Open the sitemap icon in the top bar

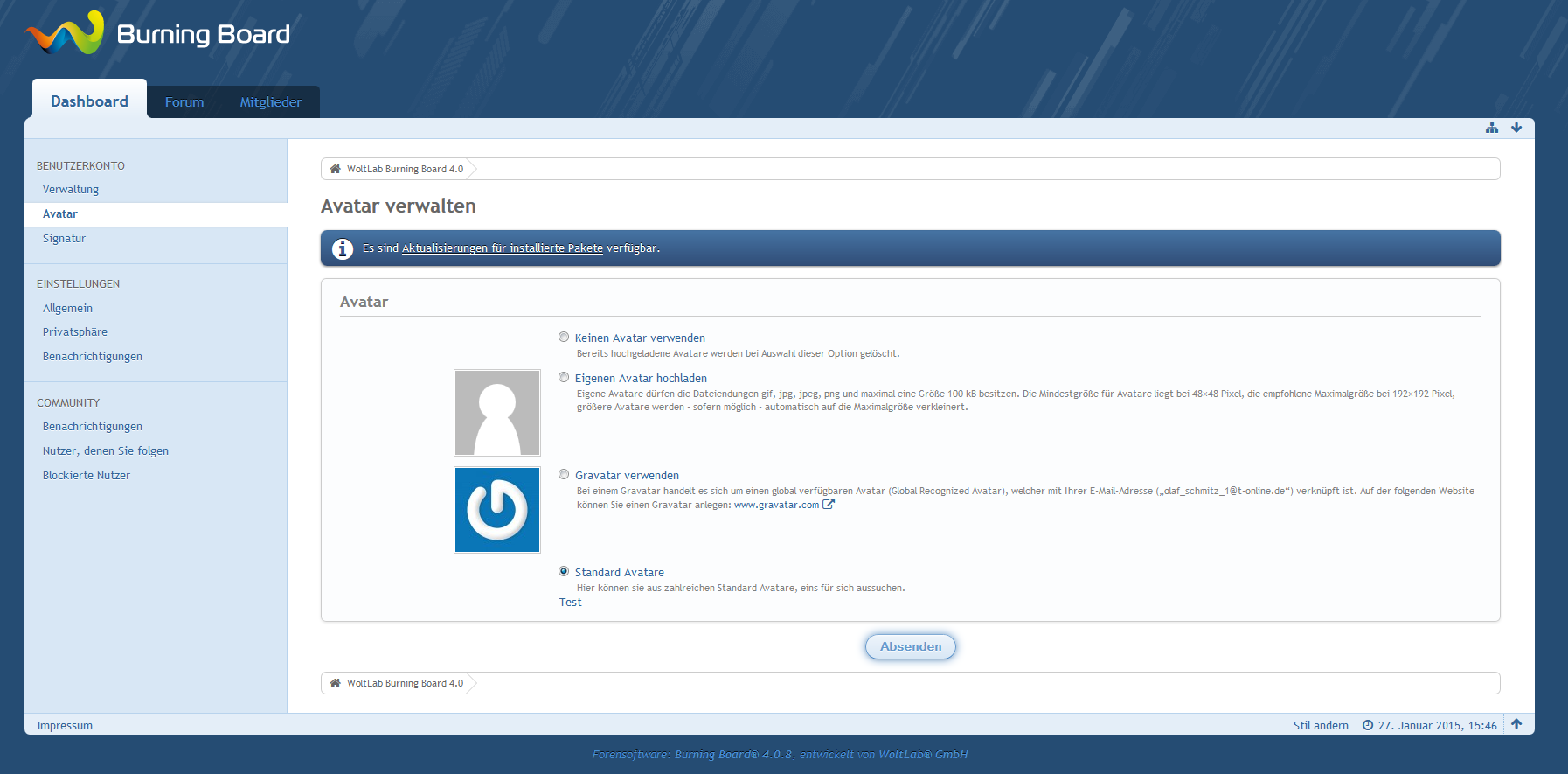click(1492, 128)
